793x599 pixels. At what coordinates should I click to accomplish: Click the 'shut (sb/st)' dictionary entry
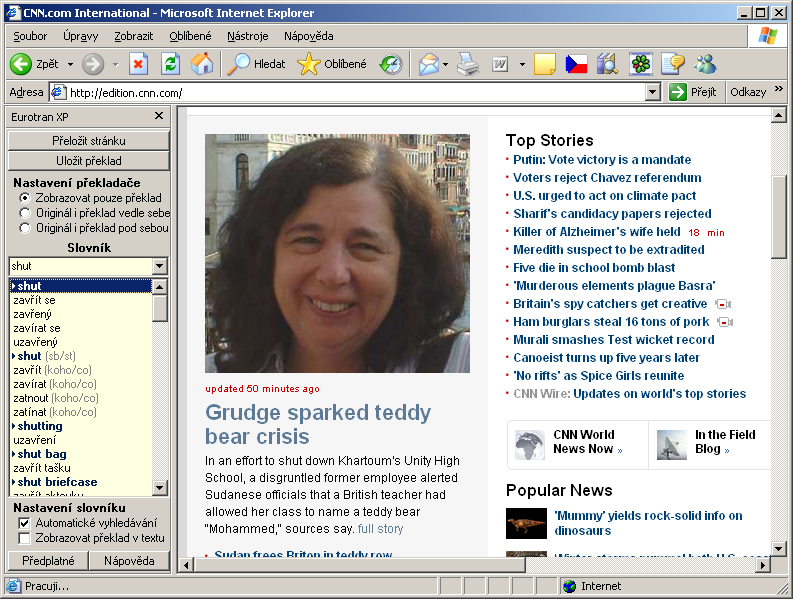tap(45, 356)
